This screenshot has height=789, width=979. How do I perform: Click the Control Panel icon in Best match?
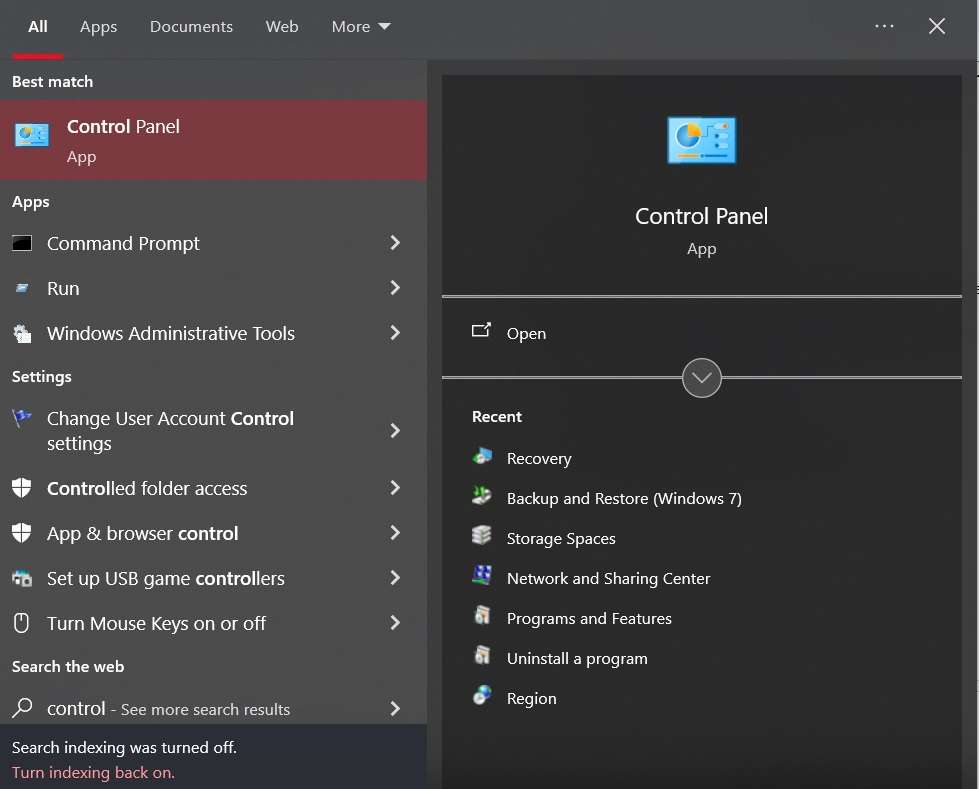coord(32,135)
